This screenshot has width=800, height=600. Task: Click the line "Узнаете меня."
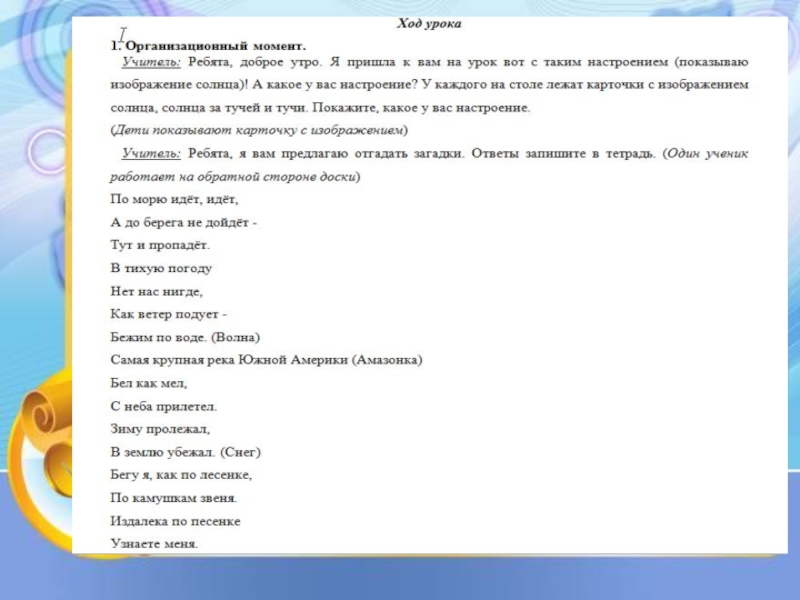[x=154, y=544]
